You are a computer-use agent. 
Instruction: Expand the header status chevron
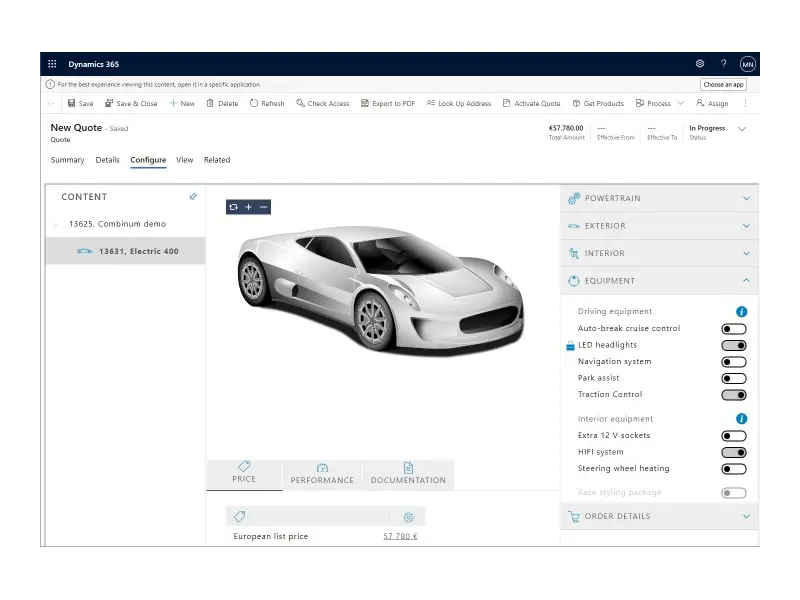(x=742, y=129)
